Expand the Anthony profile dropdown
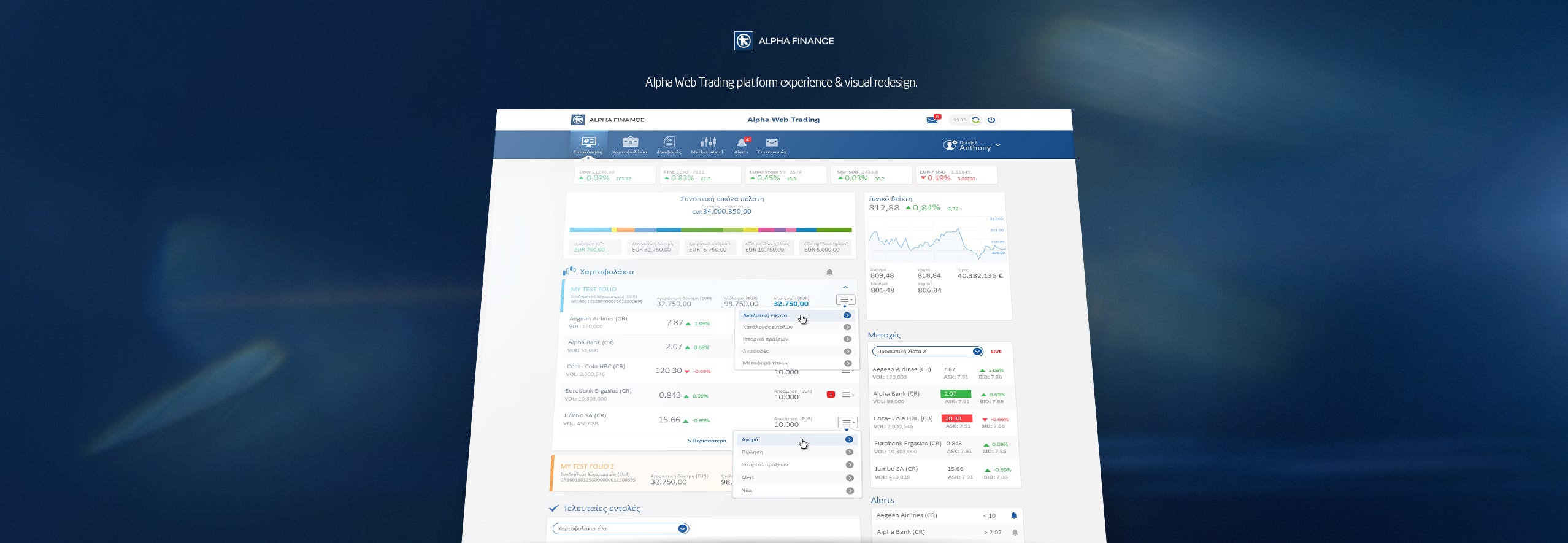Image resolution: width=1568 pixels, height=543 pixels. pos(972,145)
